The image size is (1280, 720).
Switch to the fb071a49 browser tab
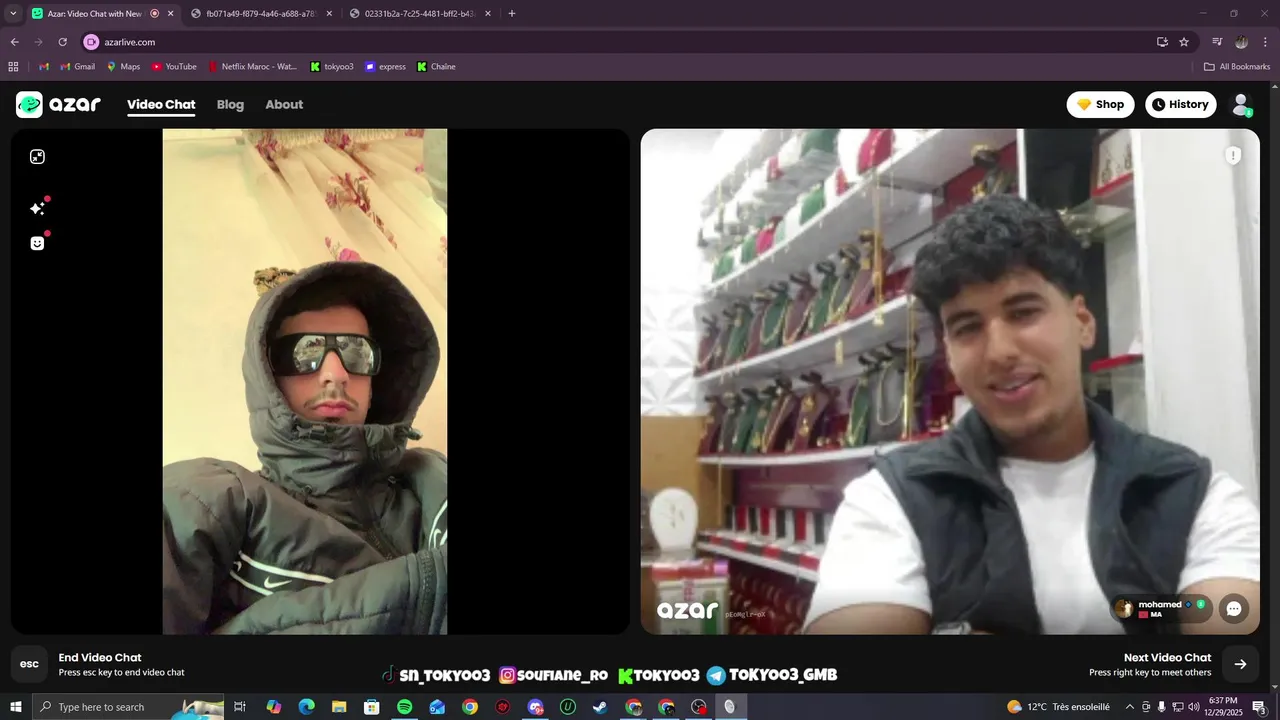(x=258, y=14)
